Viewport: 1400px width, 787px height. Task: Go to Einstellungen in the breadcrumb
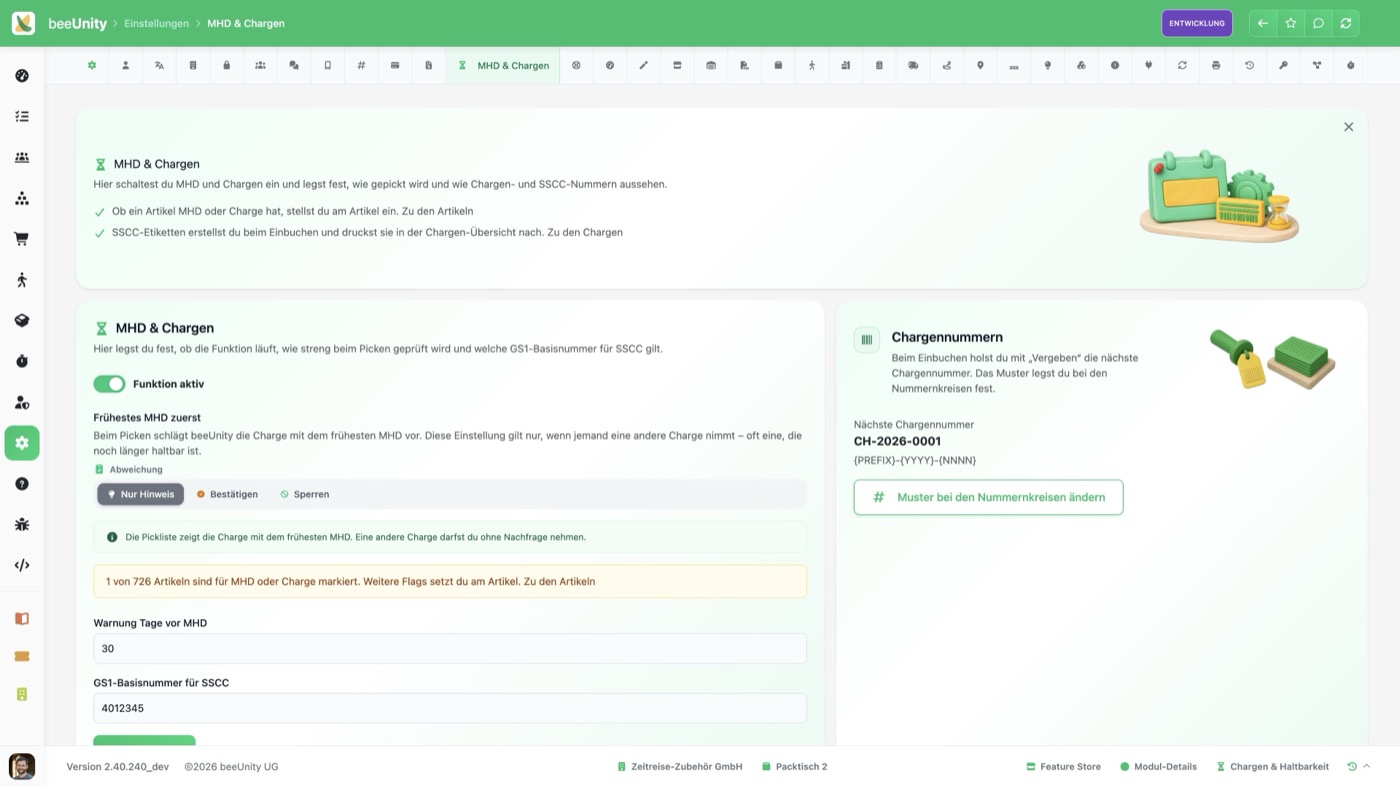click(x=156, y=23)
